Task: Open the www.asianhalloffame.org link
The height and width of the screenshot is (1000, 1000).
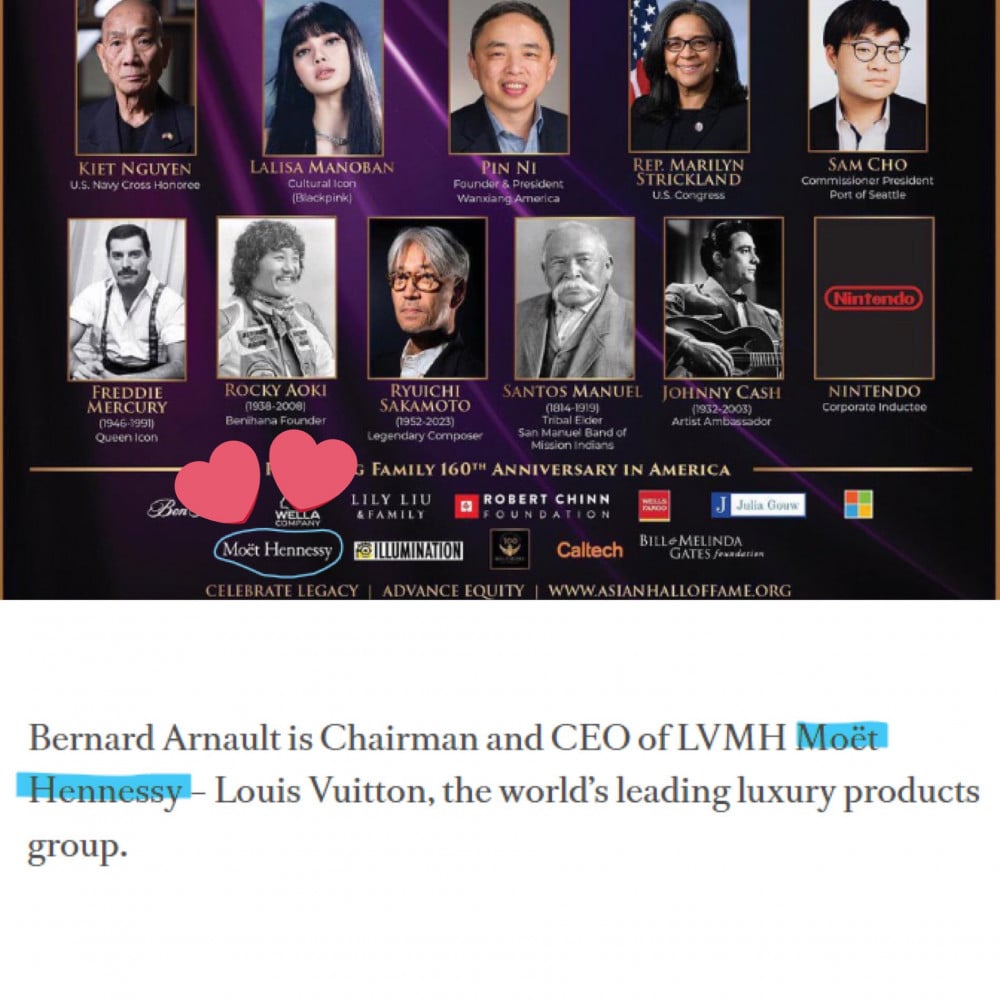Action: pyautogui.click(x=670, y=591)
